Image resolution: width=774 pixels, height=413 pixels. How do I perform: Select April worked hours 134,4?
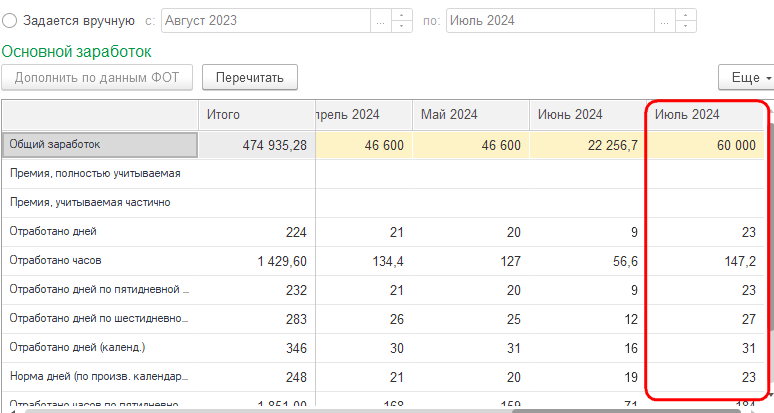[x=364, y=261]
